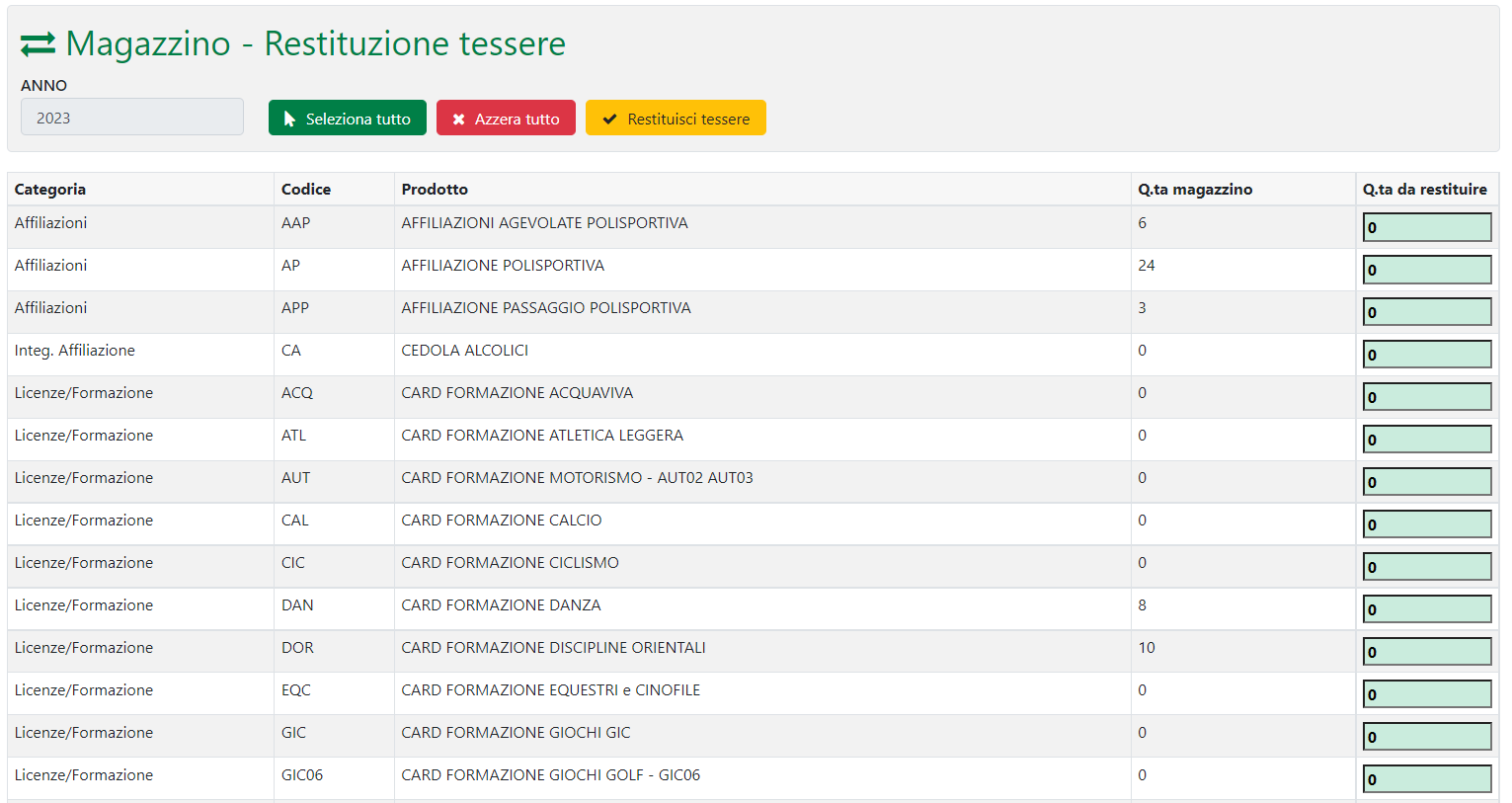Screen dimensions: 1512x803
Task: Focus return quantity for AFFILIAZIONE POLISPORTIVA
Action: pyautogui.click(x=1426, y=270)
